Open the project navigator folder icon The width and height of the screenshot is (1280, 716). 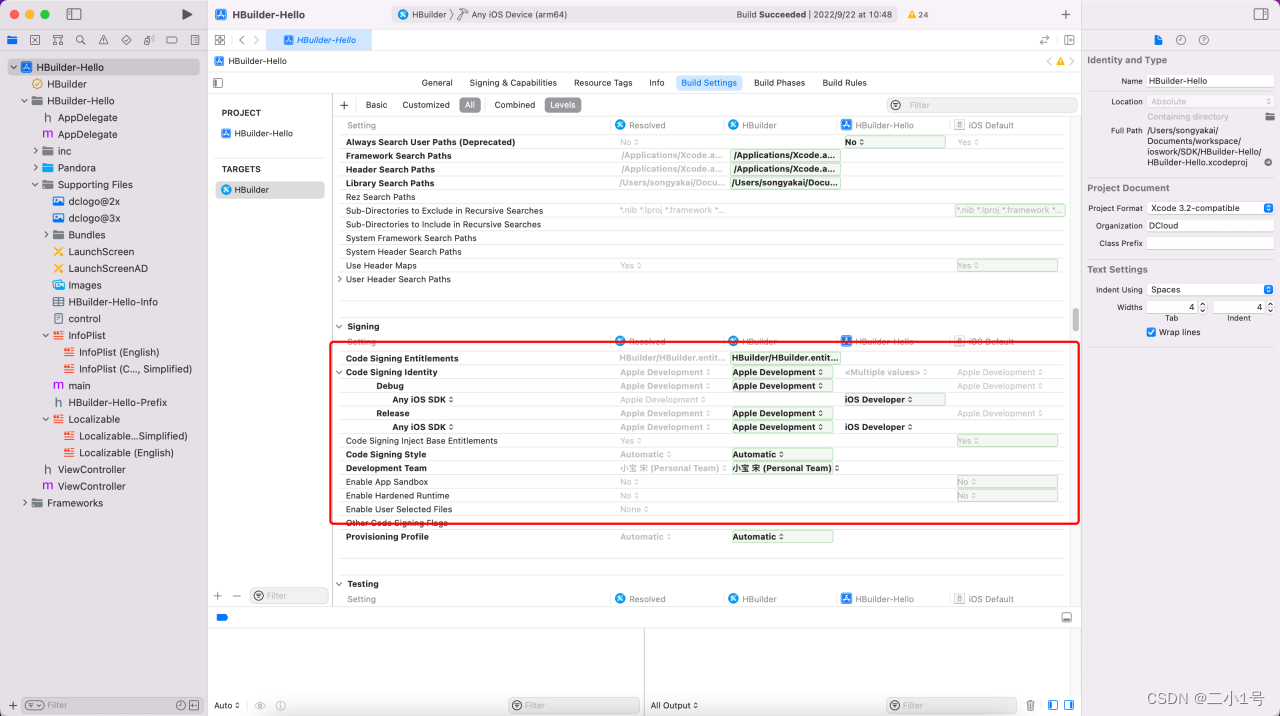[x=12, y=40]
